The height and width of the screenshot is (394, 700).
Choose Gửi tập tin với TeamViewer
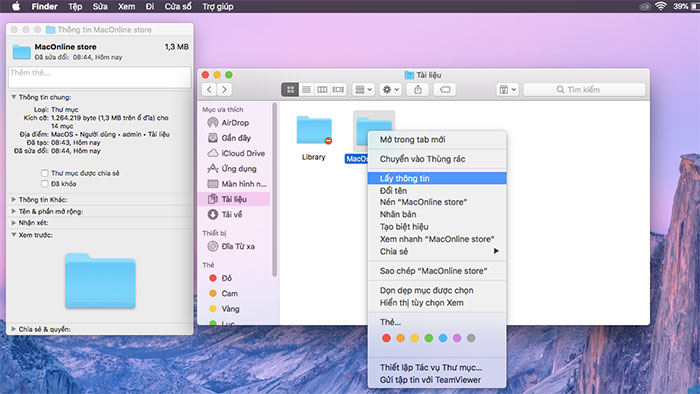[x=437, y=380]
